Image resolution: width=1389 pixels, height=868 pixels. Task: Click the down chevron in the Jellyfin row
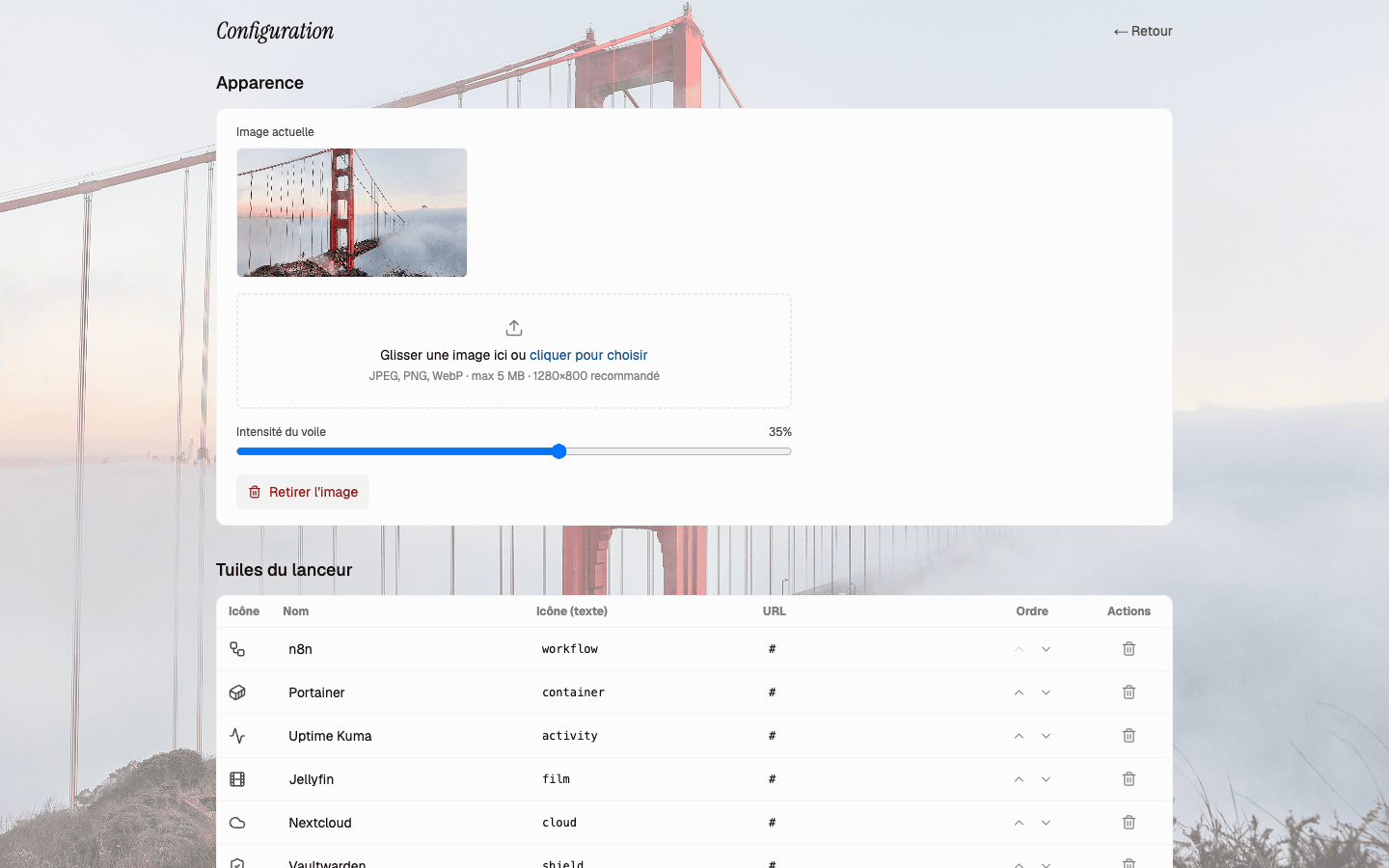(x=1046, y=779)
